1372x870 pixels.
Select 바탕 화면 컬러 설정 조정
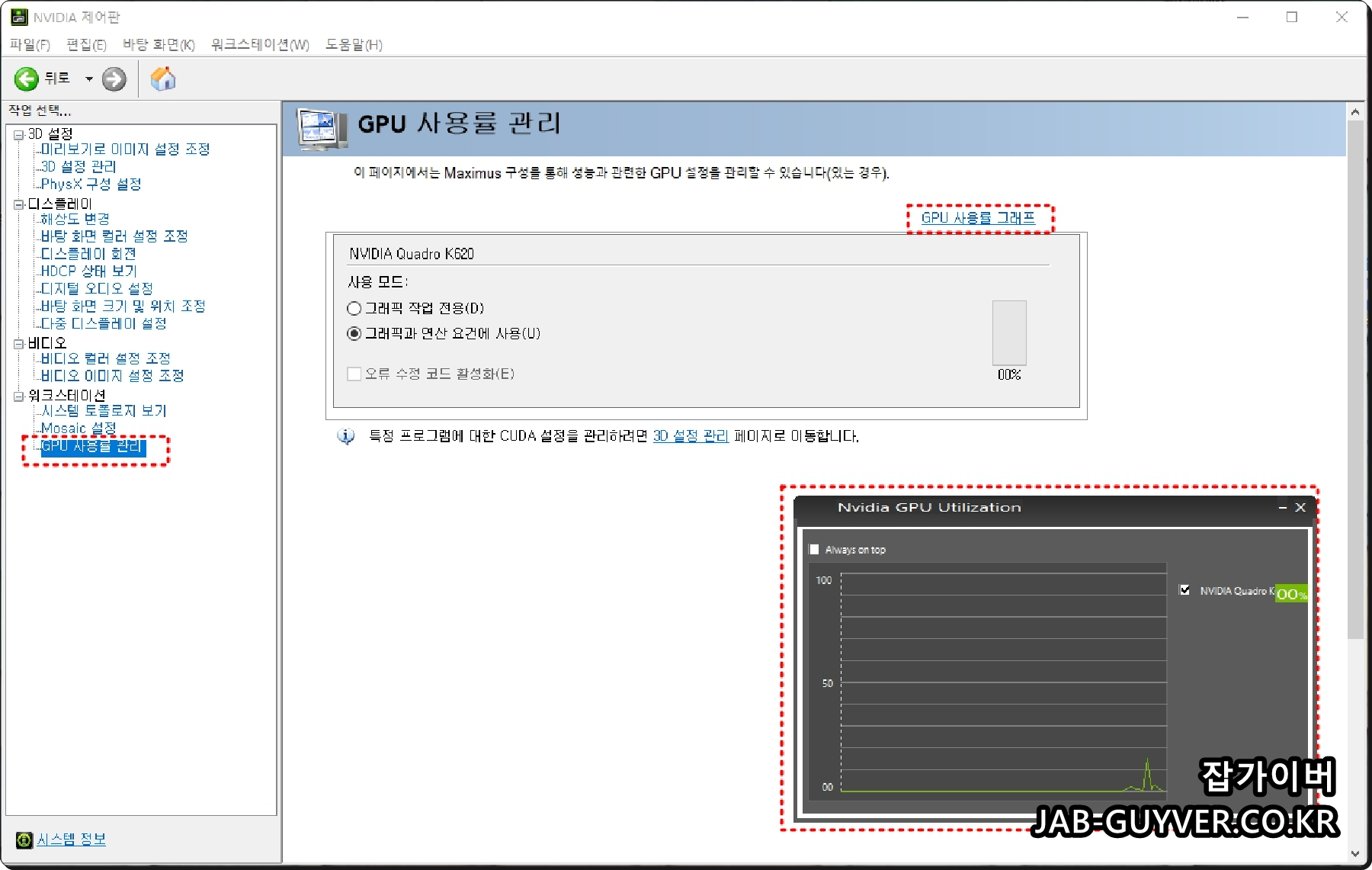pyautogui.click(x=114, y=236)
